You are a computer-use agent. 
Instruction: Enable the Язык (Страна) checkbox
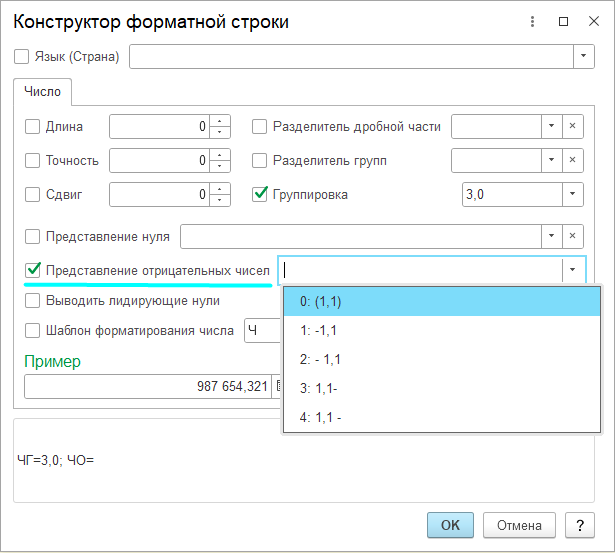pos(22,57)
